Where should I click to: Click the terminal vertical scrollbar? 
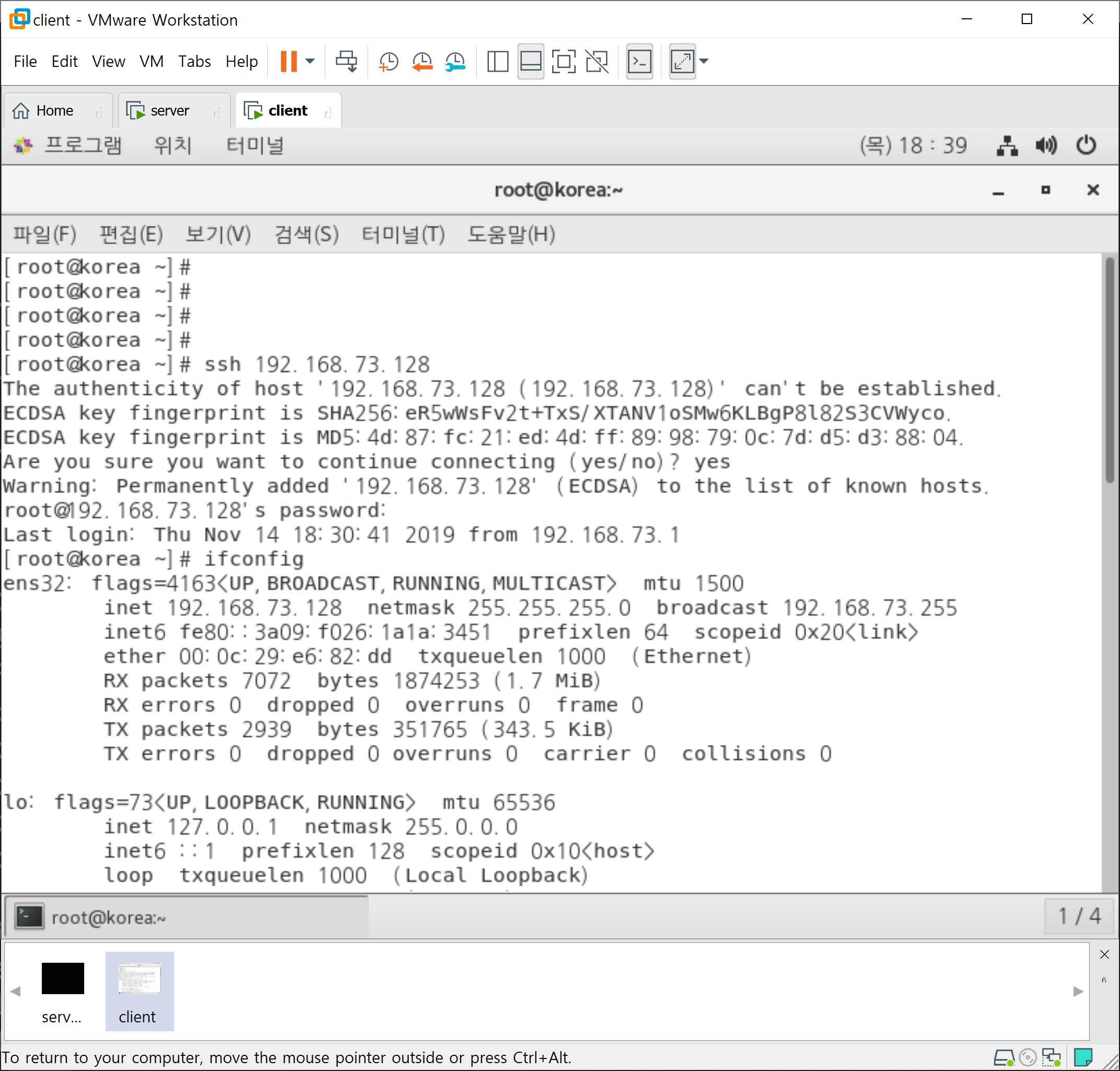(1109, 371)
